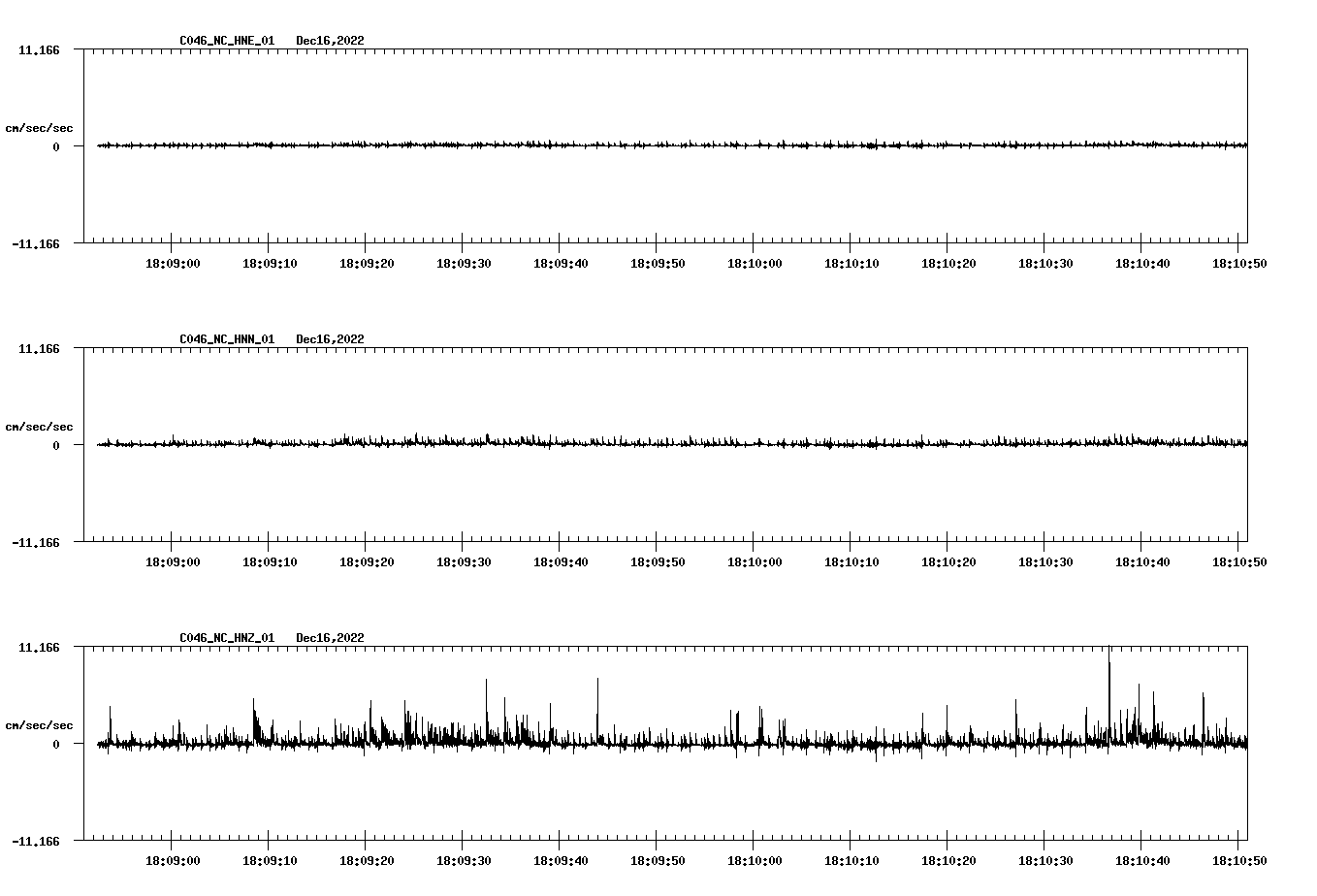Click 18:10:00 time label under HNE plot
1317x896 pixels.
pyautogui.click(x=755, y=263)
